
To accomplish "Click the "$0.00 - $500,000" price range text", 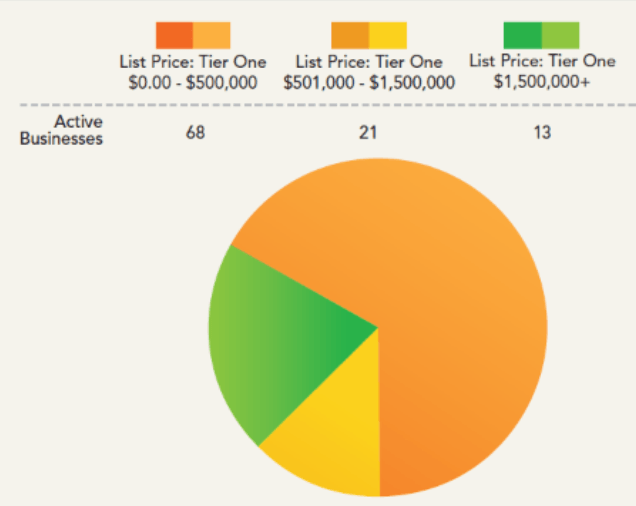I will (x=193, y=81).
